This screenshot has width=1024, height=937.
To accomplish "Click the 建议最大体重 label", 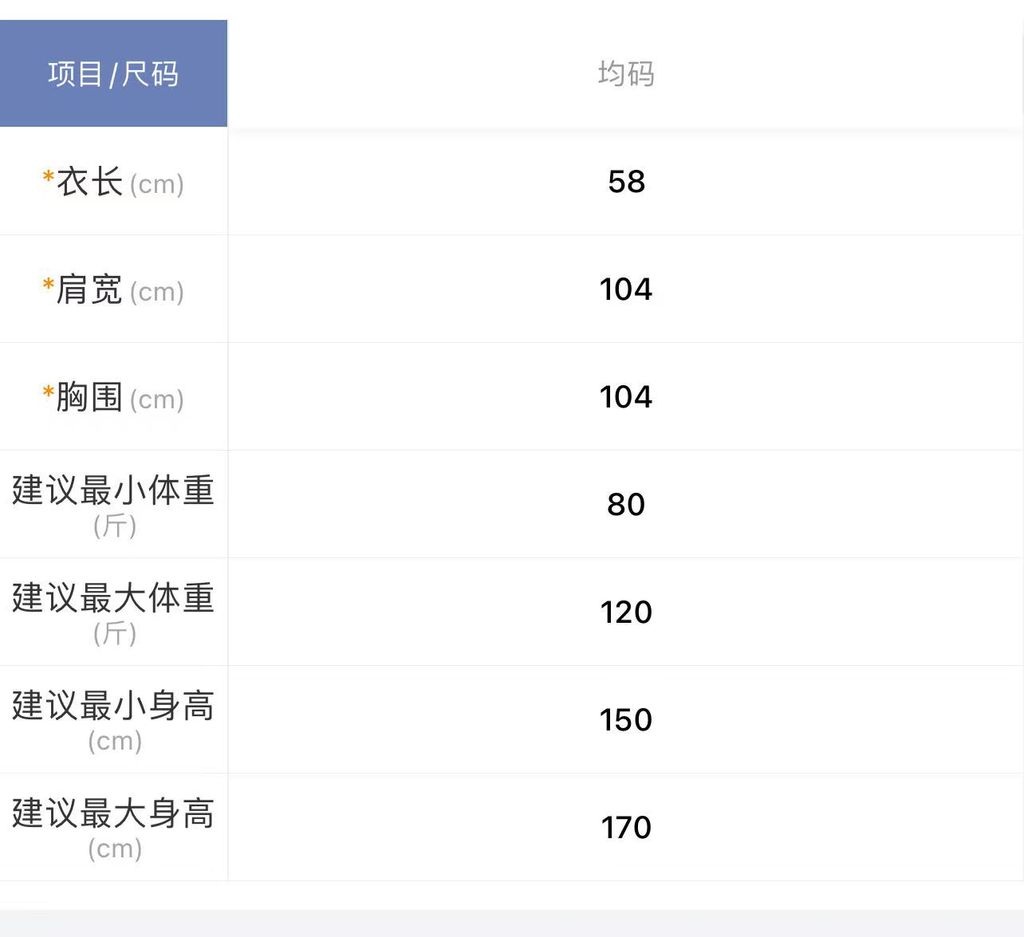I will point(113,598).
